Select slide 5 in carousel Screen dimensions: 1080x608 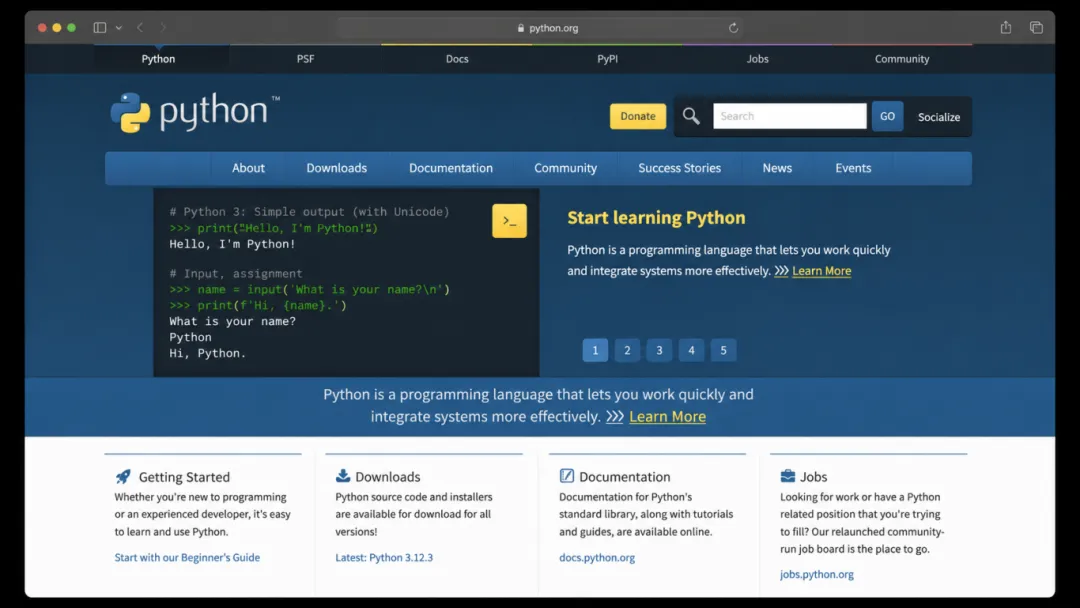(723, 350)
